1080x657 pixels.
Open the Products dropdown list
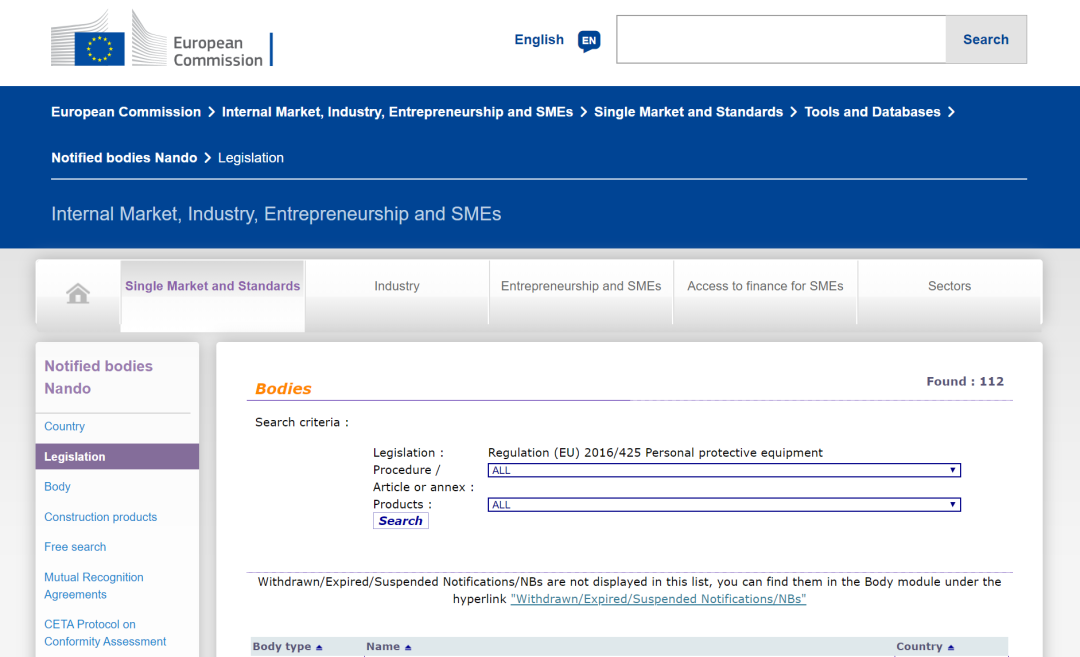(724, 505)
